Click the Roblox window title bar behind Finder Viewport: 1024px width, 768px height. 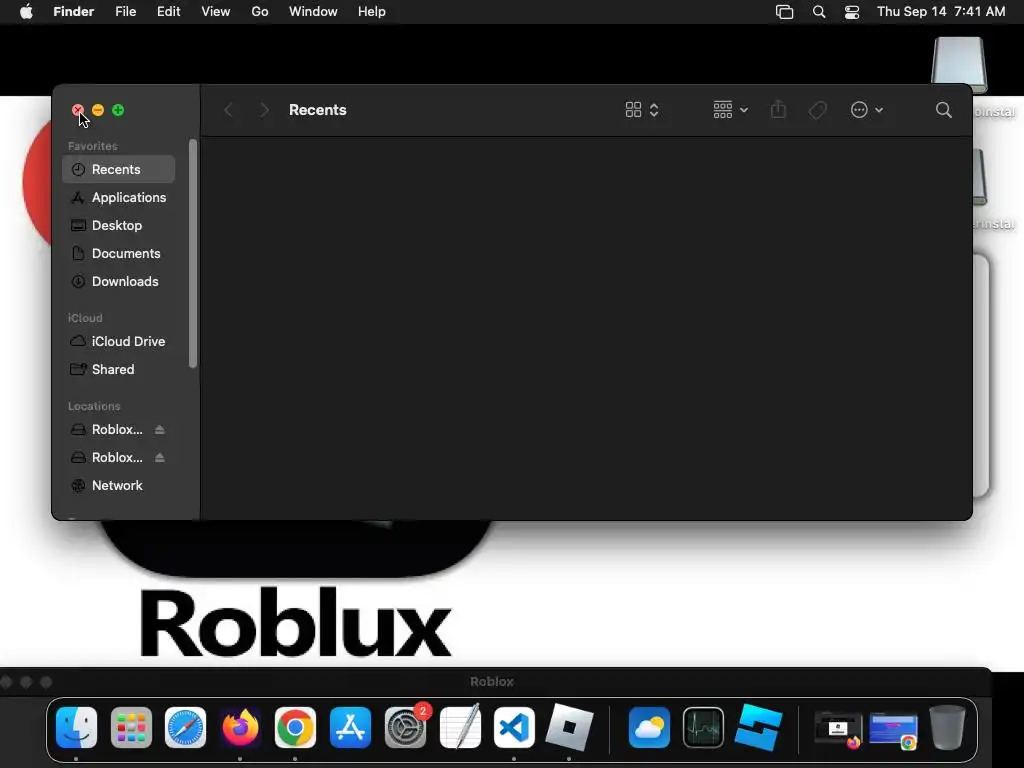(x=492, y=682)
